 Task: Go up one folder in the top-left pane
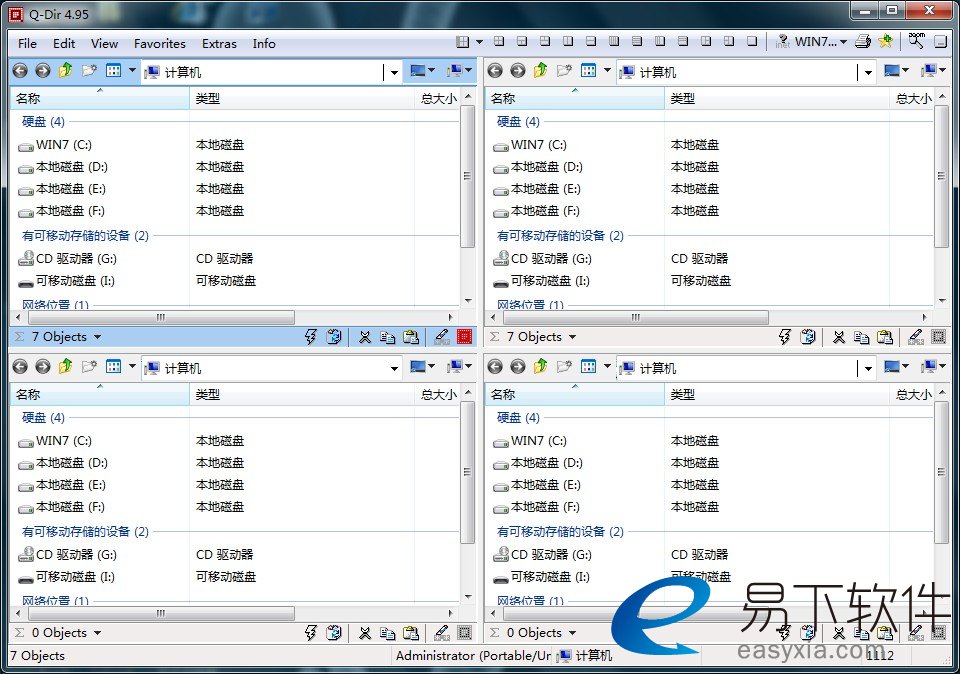[x=66, y=71]
